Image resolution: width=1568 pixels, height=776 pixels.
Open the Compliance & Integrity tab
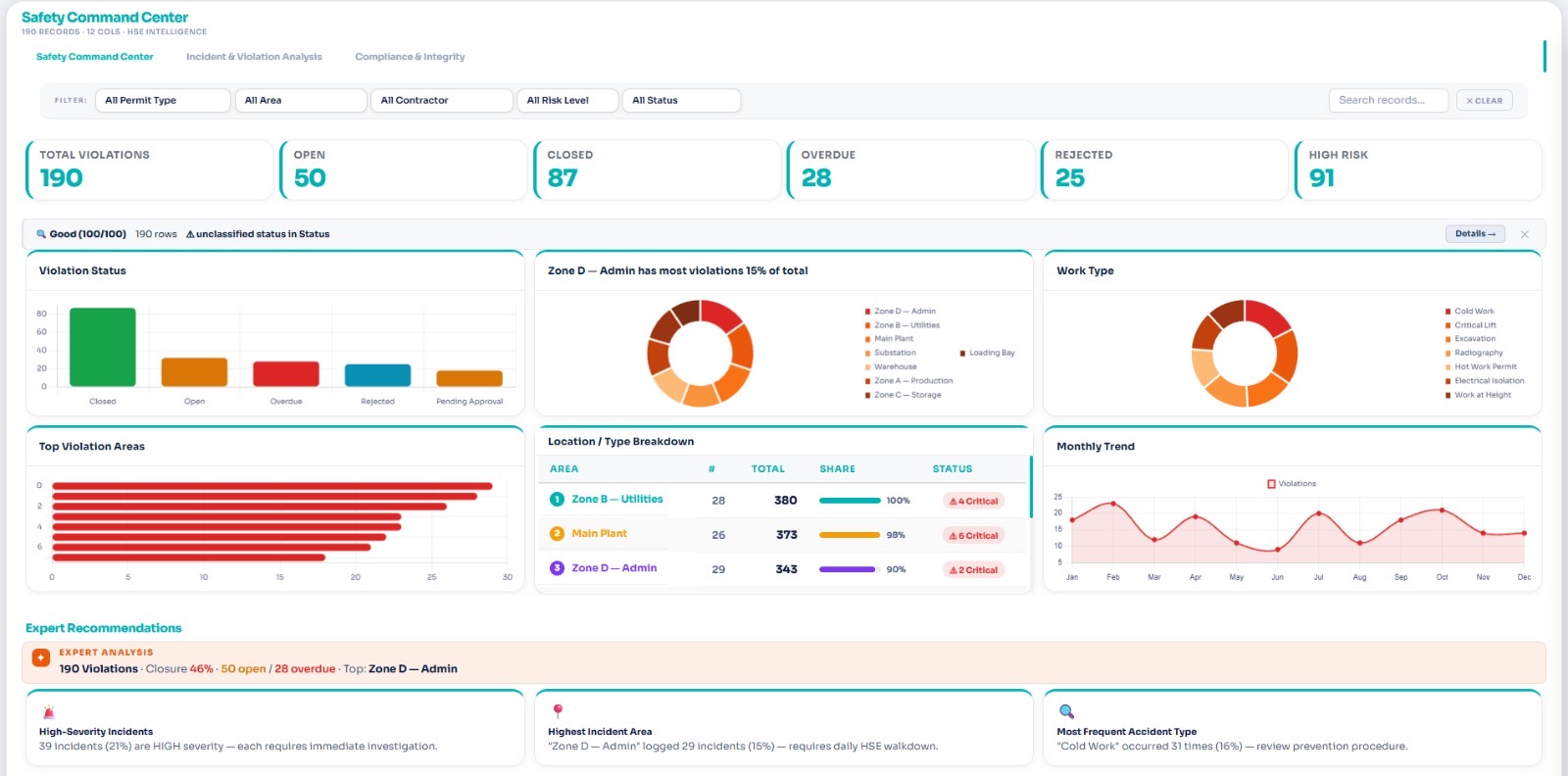click(410, 57)
